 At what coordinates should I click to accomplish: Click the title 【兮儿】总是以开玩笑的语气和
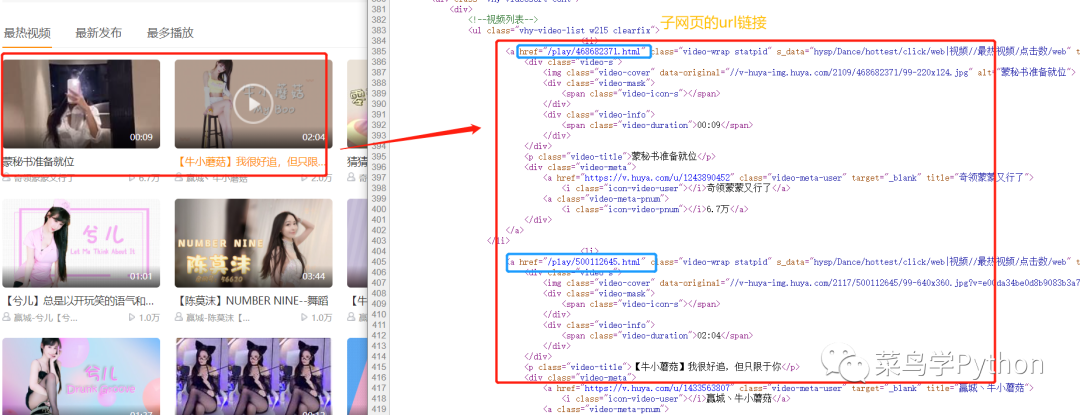click(x=79, y=301)
